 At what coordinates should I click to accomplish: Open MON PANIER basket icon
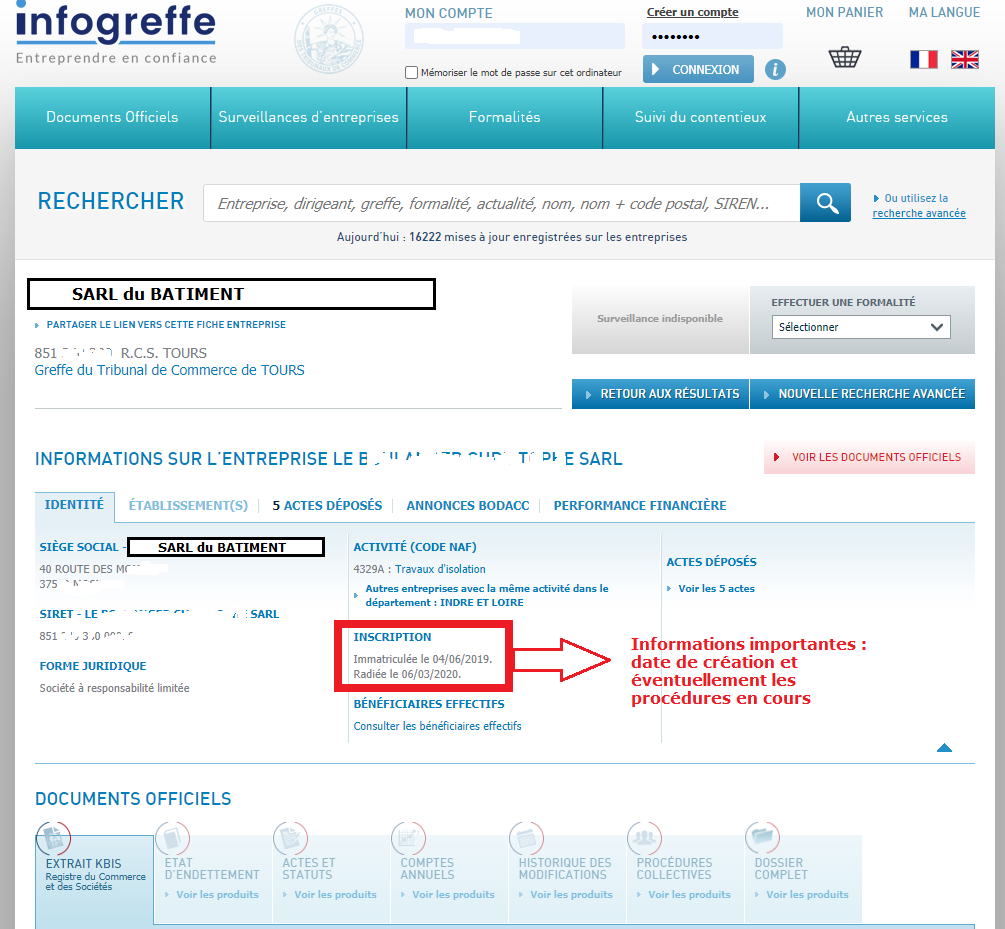[x=844, y=57]
